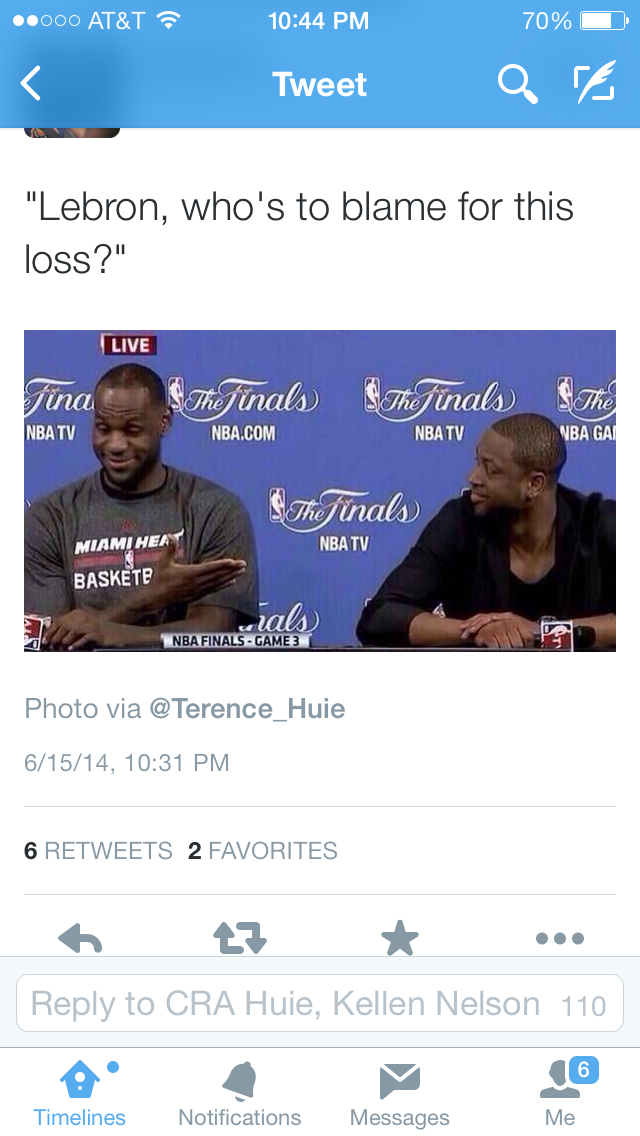
Task: Tap the author's profile avatar under header
Action: pos(72,132)
